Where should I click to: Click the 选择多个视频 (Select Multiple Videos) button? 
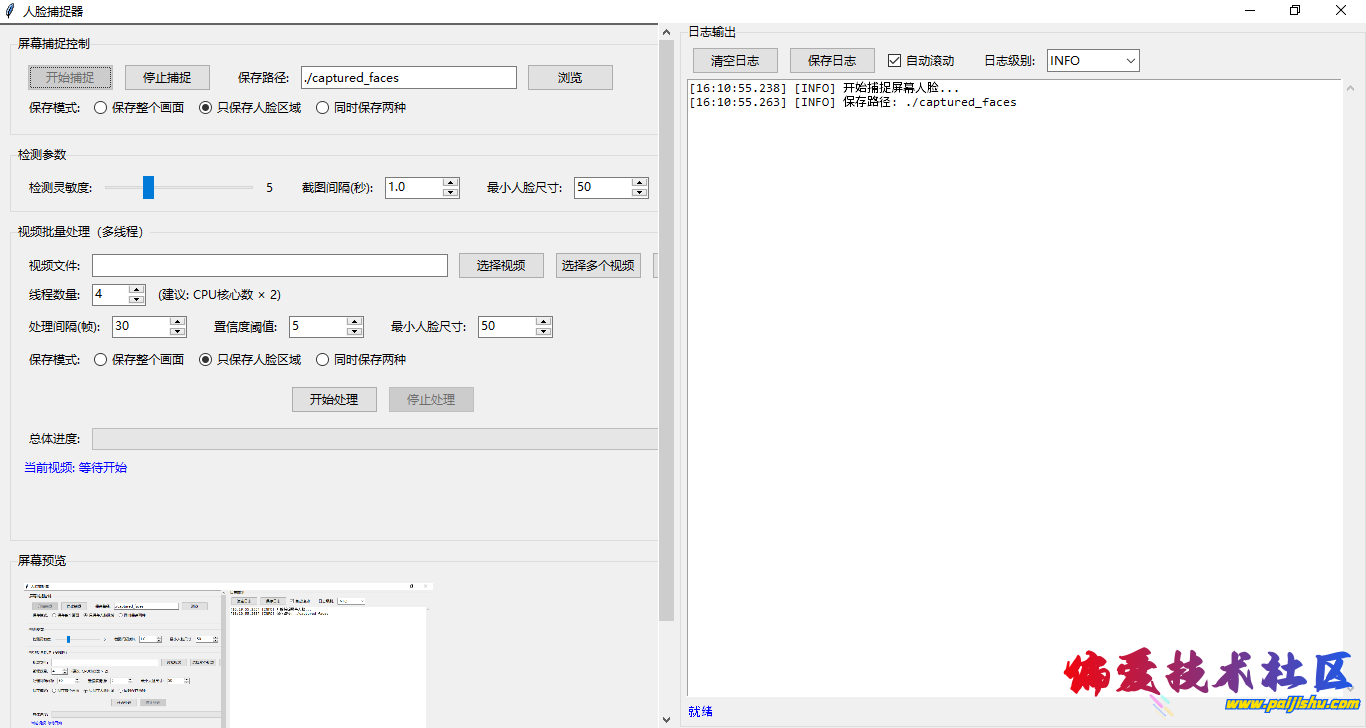(598, 265)
